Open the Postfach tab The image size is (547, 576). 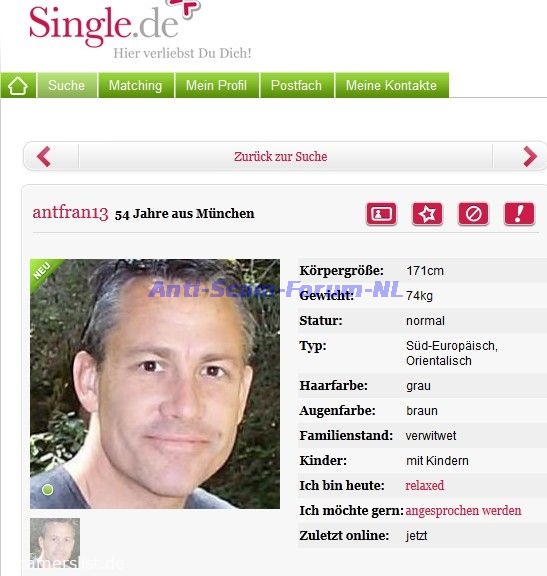(297, 86)
